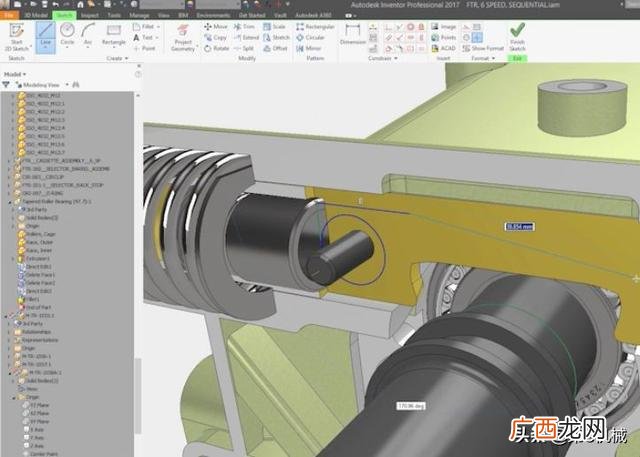Click Circular pattern tool

point(310,38)
